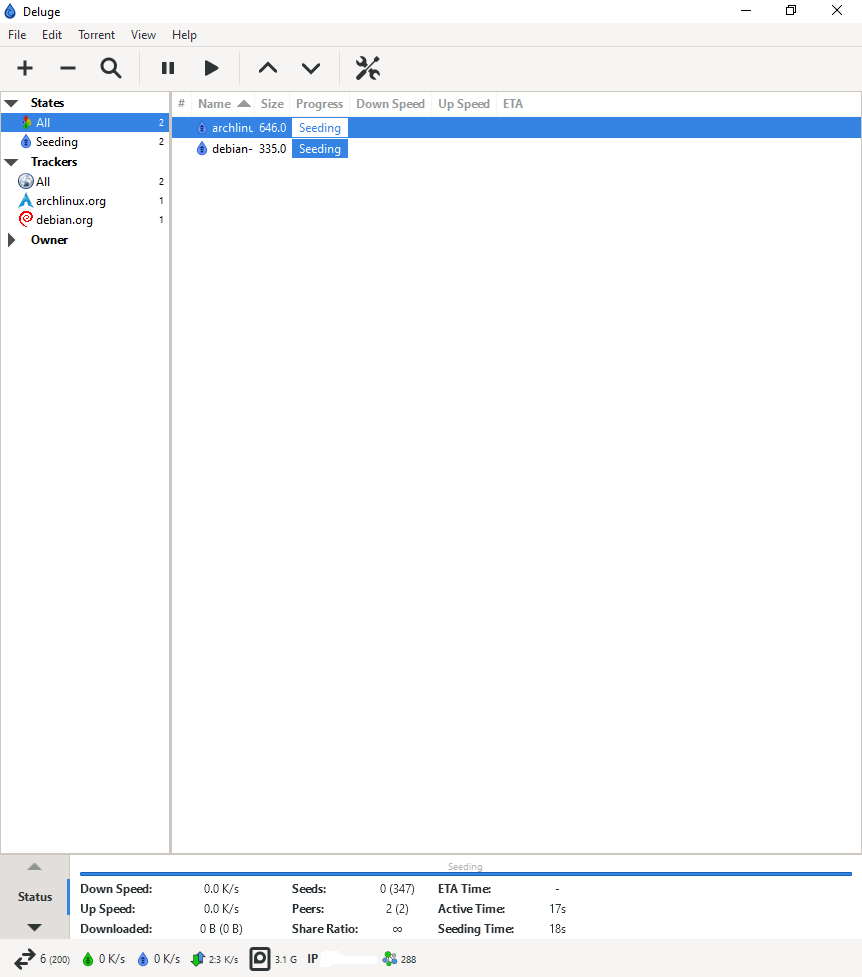Restore down the Deluge window
This screenshot has height=977, width=862.
tap(791, 11)
